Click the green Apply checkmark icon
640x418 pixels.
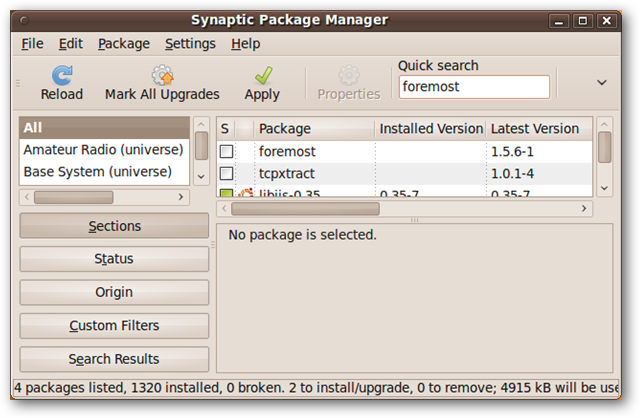coord(263,75)
